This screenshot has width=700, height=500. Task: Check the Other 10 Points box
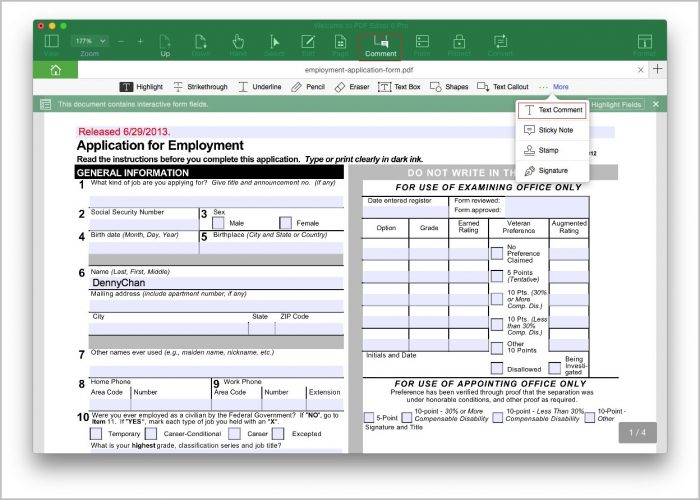point(497,348)
